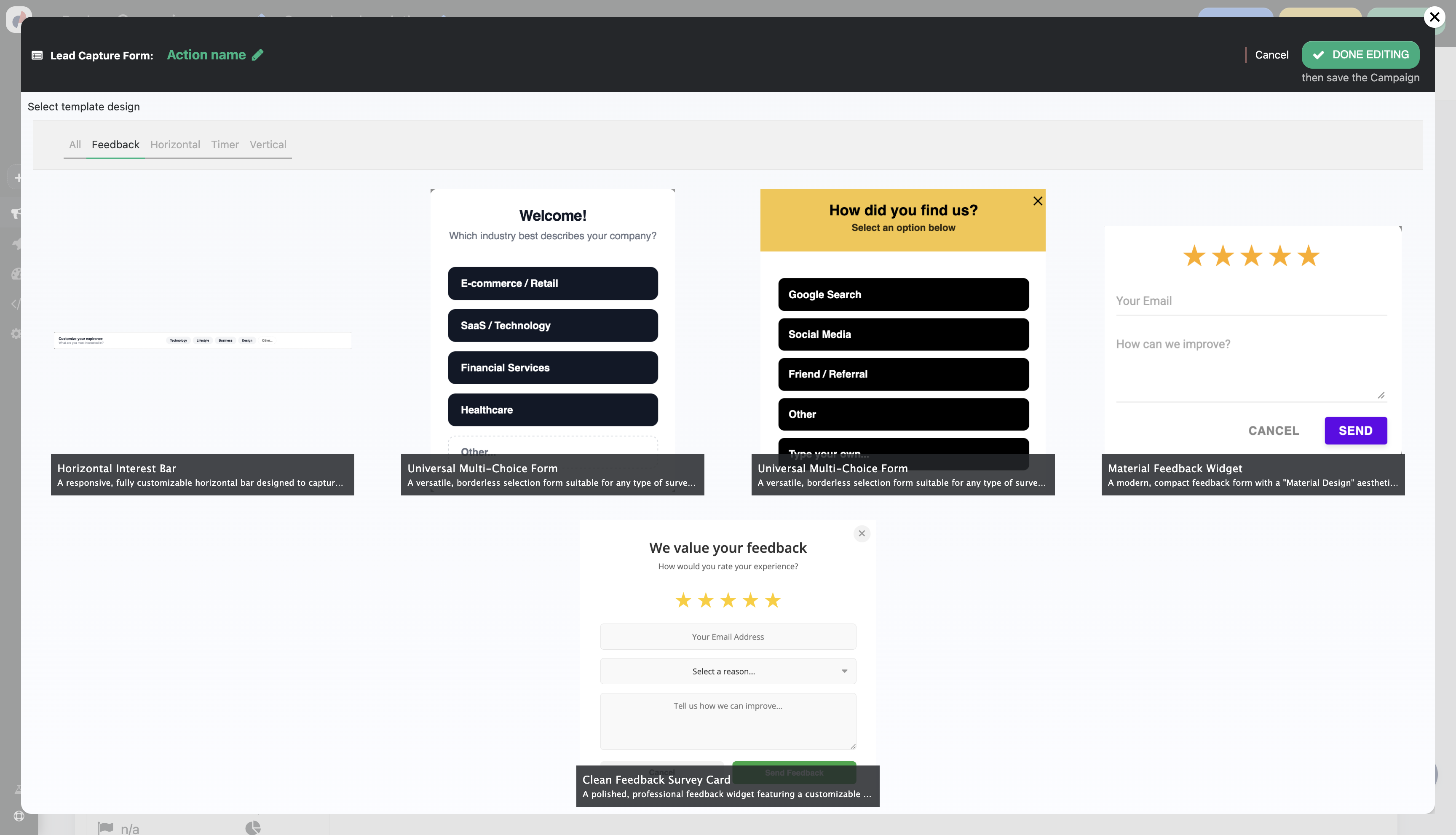Open the 'Select a reason...' dropdown
Viewport: 1456px width, 835px height.
(728, 671)
